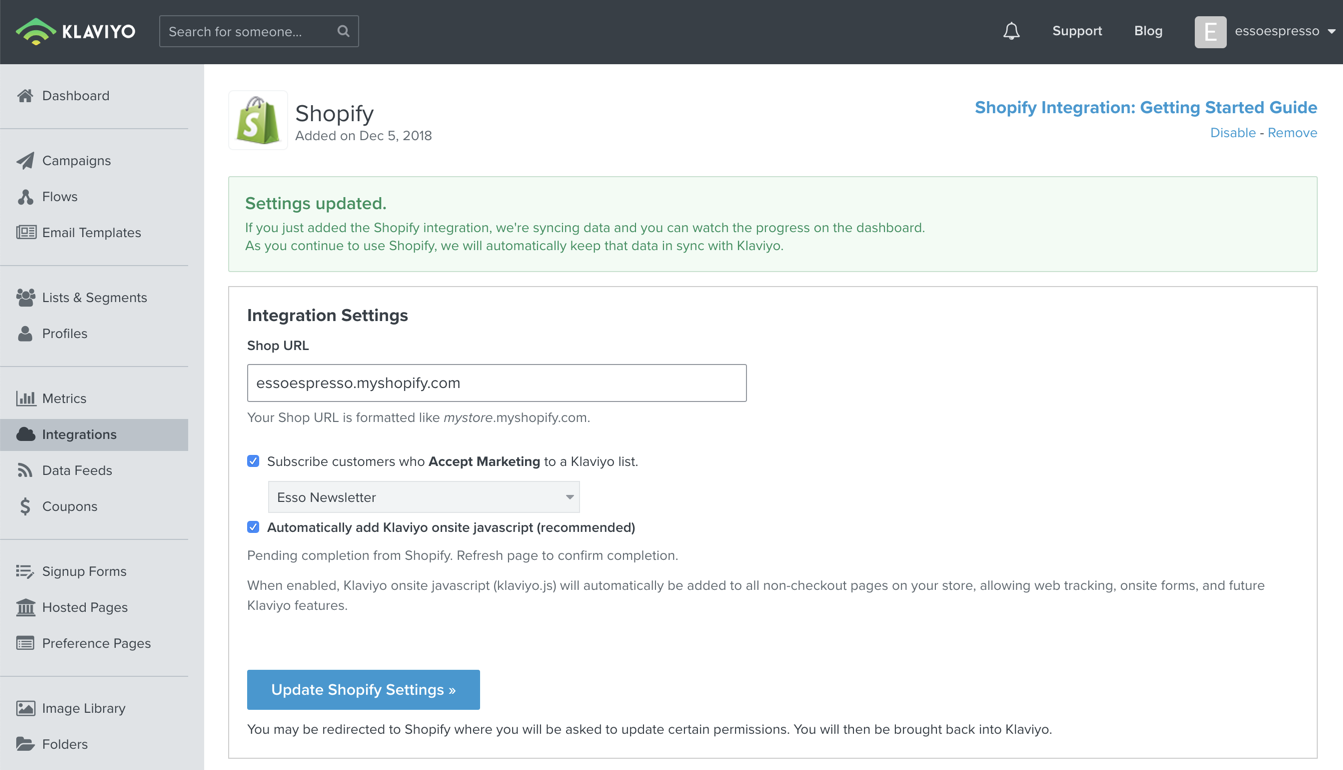Click the Hosted Pages building icon
Screen dimensions: 1343x770
(x=25, y=608)
